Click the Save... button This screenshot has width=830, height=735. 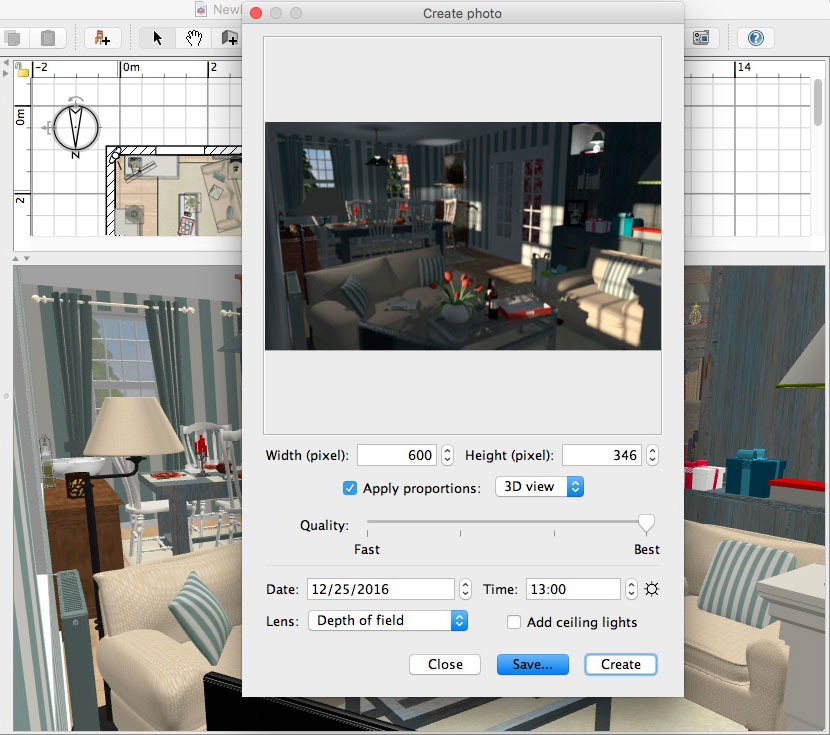[532, 664]
